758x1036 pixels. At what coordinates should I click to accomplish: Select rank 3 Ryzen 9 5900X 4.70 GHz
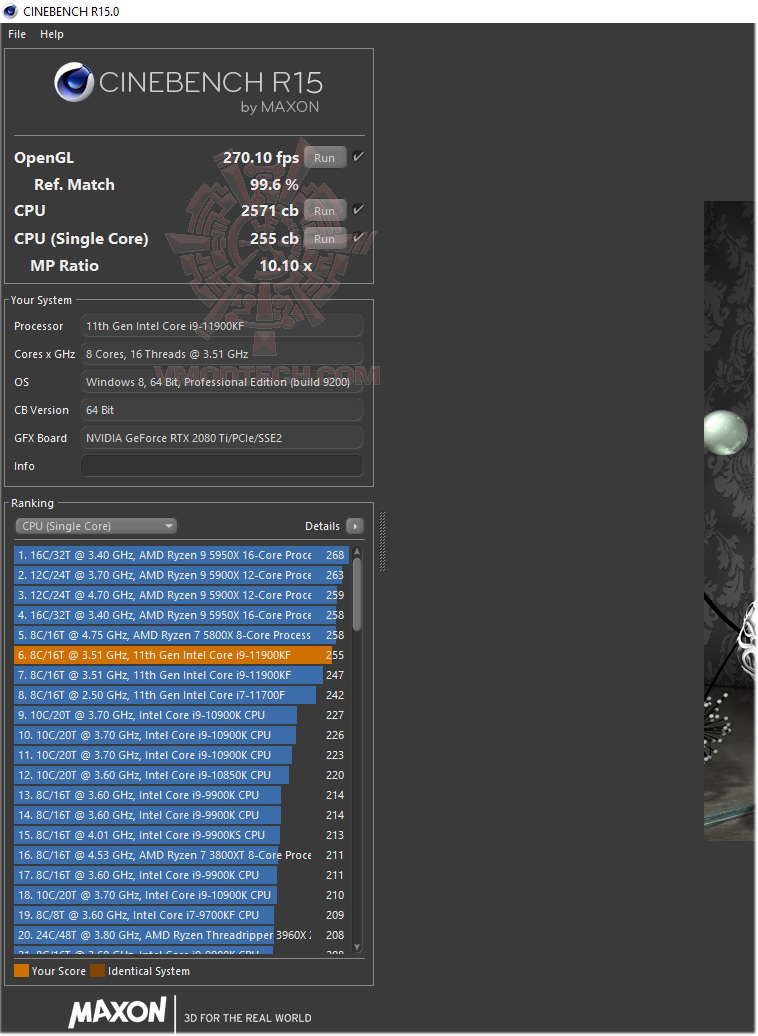pyautogui.click(x=182, y=595)
